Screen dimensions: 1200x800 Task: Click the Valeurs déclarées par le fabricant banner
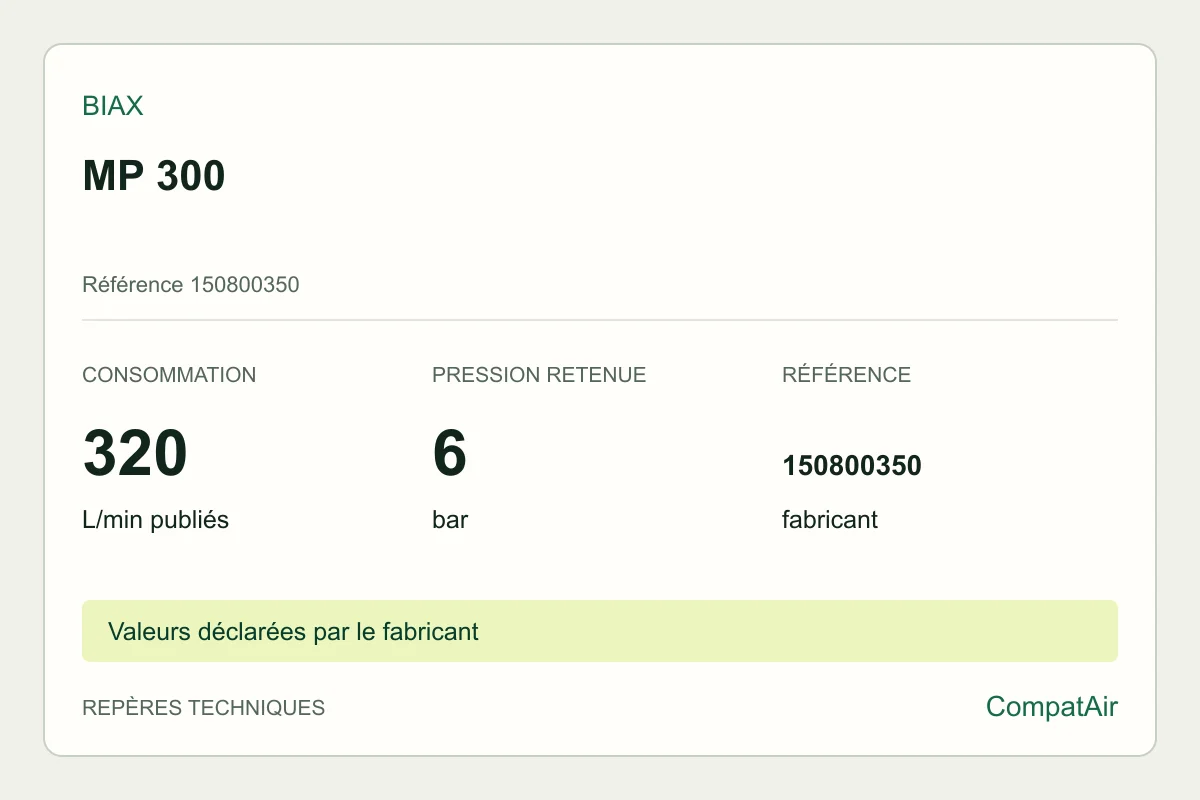click(x=600, y=631)
